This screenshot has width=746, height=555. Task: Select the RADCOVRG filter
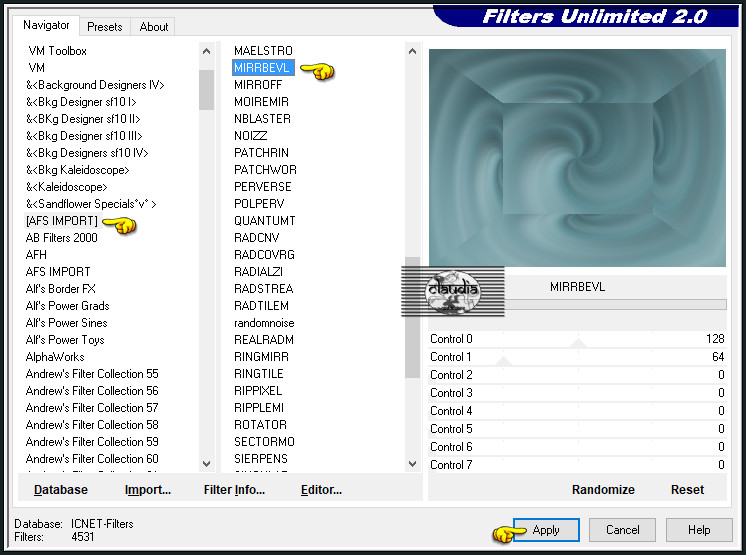pyautogui.click(x=264, y=255)
